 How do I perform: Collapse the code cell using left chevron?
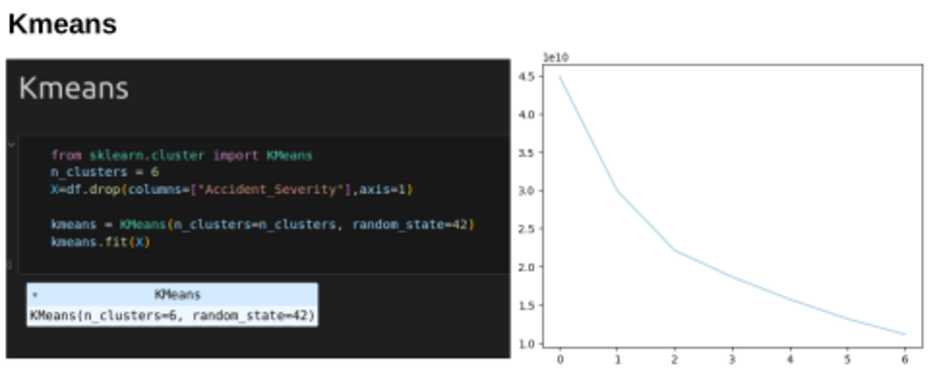pos(11,145)
